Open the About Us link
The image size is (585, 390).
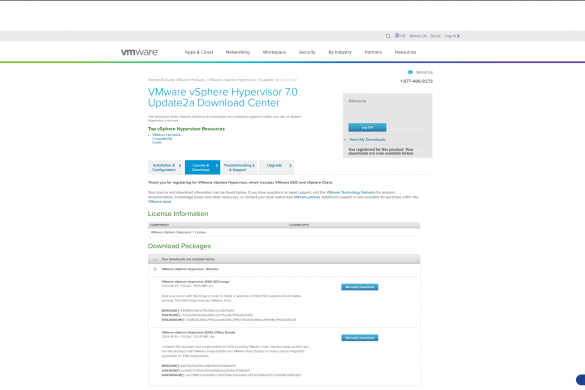click(418, 36)
